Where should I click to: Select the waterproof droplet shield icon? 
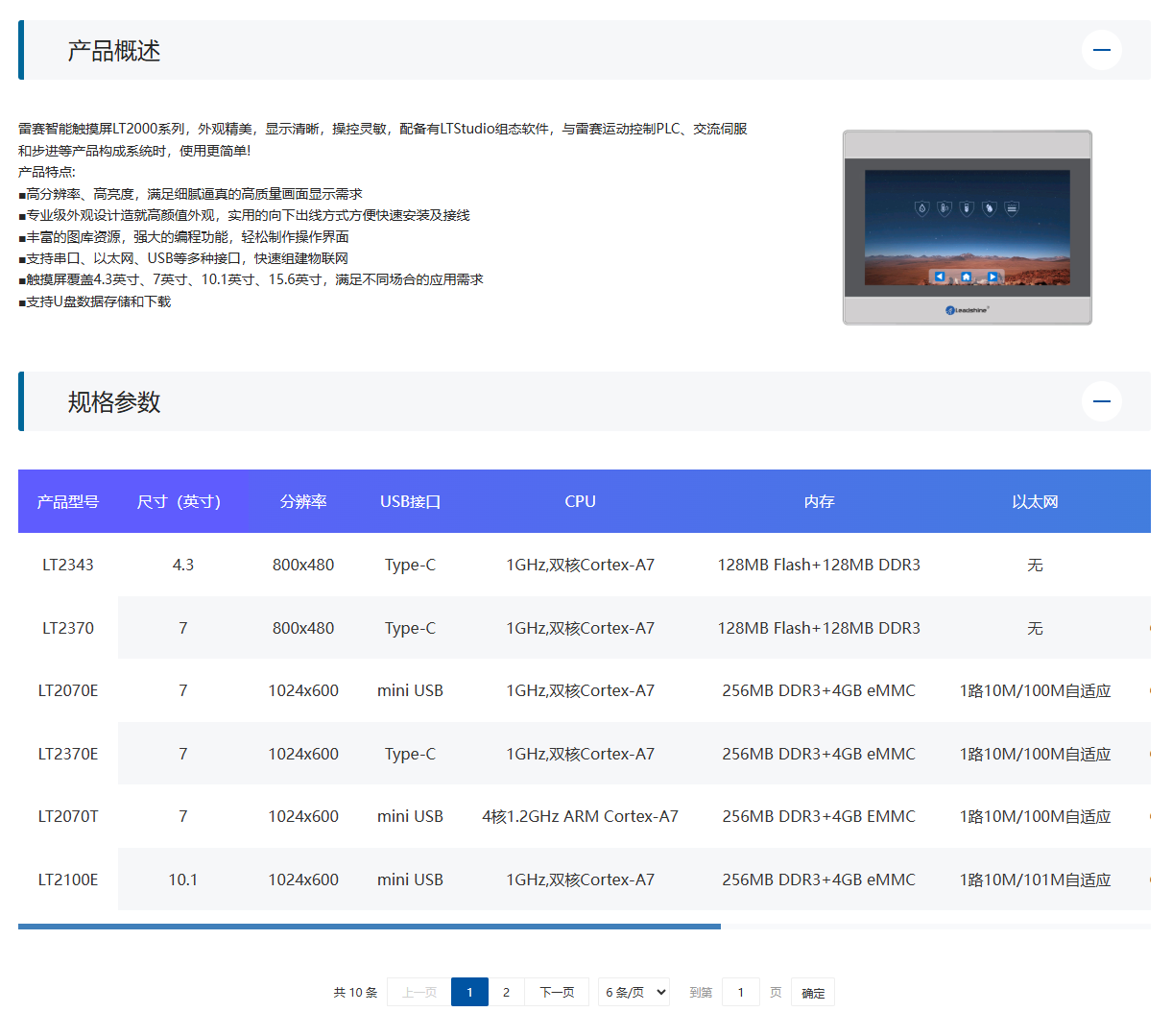click(922, 208)
